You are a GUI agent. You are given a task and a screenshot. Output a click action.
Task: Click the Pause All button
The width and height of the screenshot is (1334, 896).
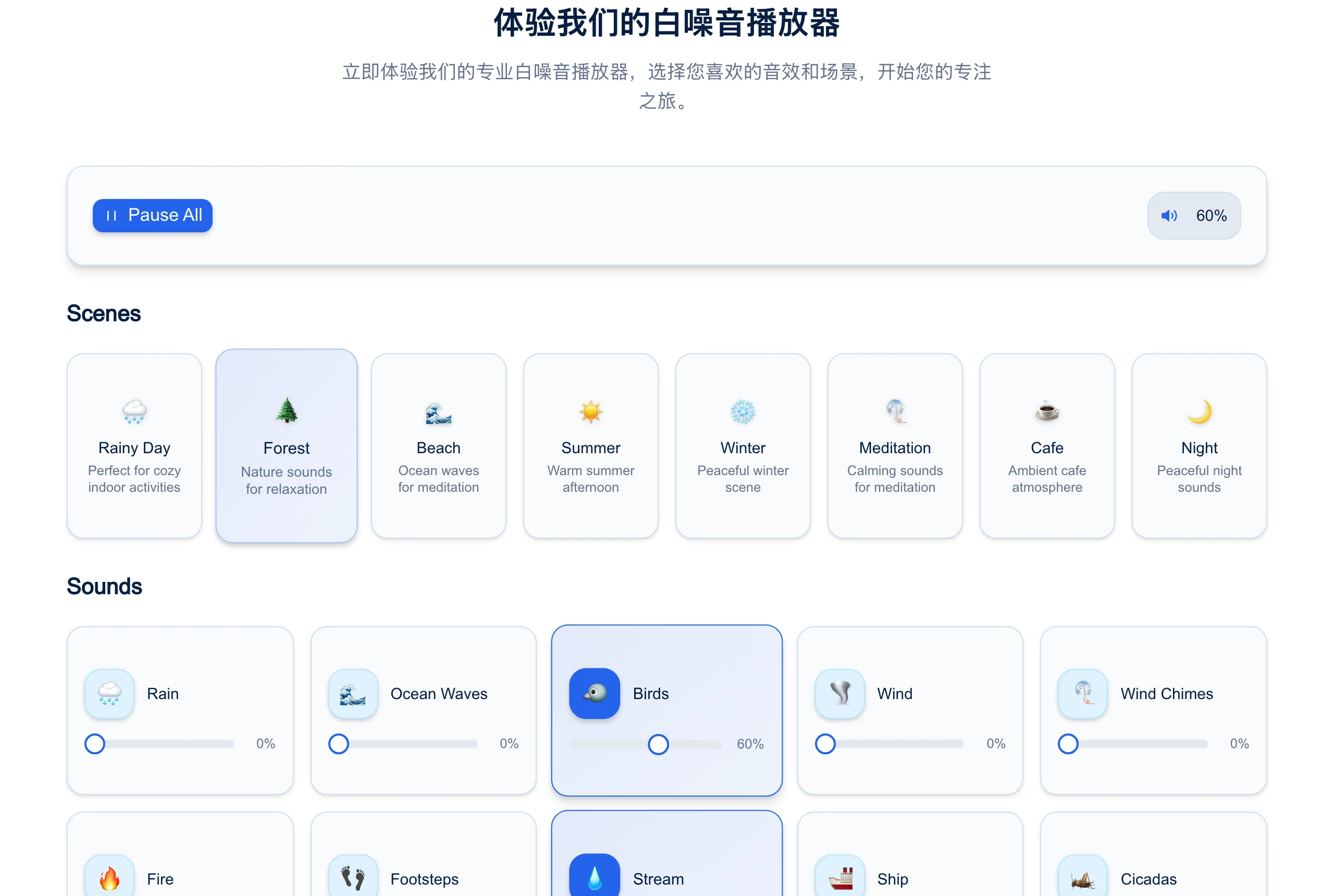pyautogui.click(x=153, y=216)
